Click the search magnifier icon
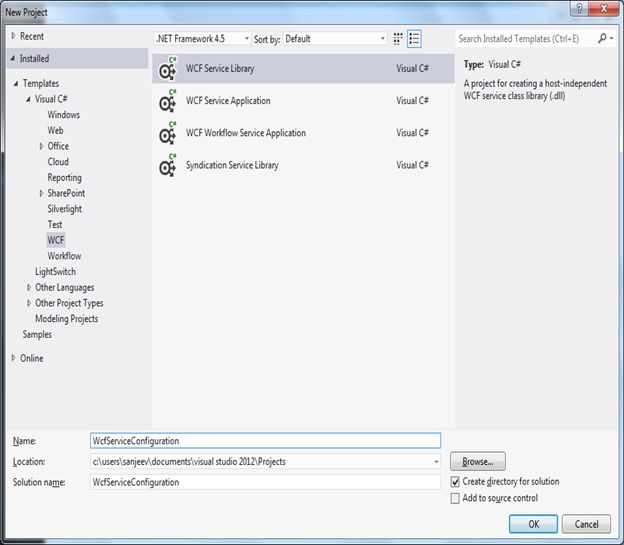This screenshot has height=545, width=624. pos(602,38)
